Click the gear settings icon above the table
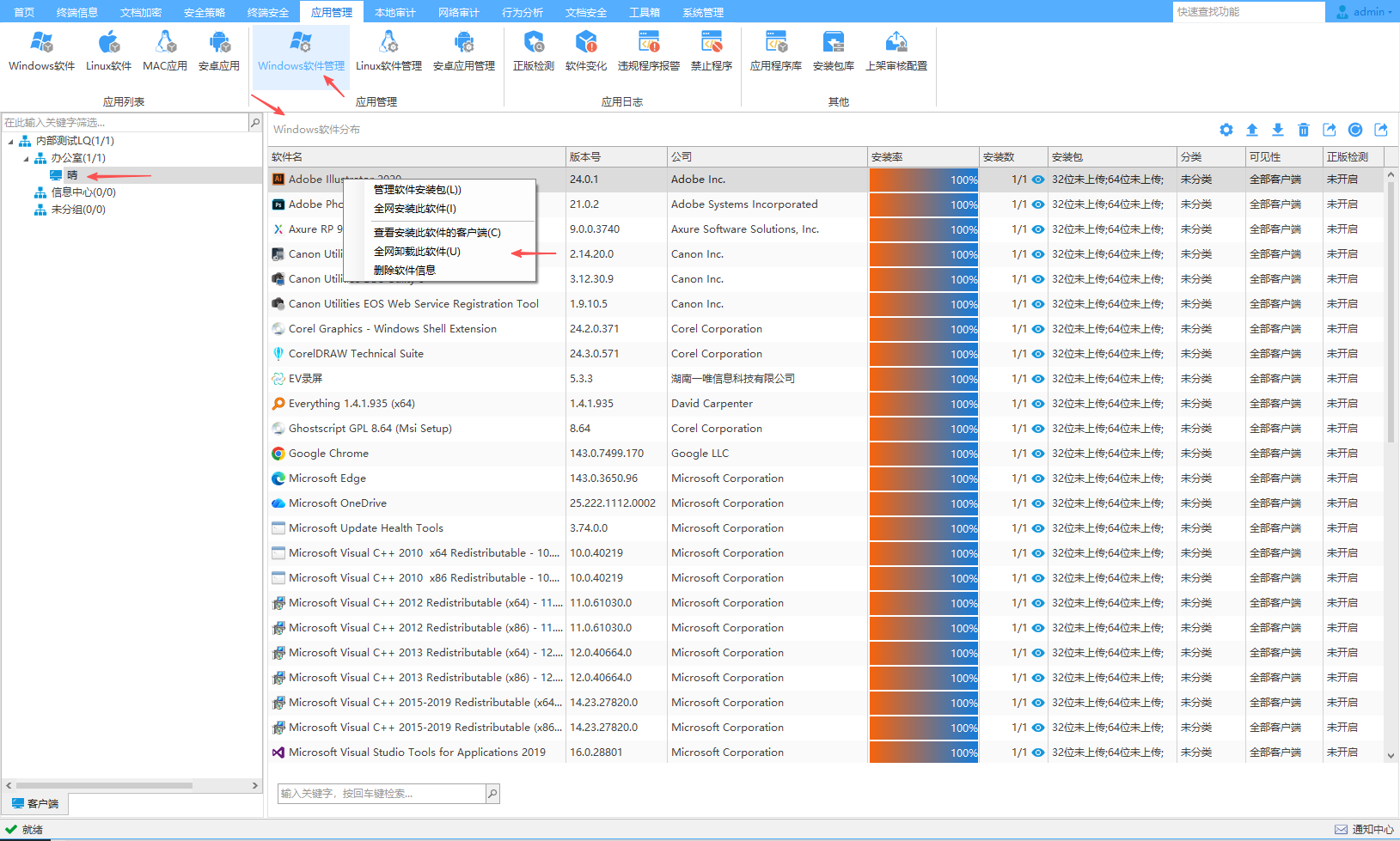The width and height of the screenshot is (1400, 841). pyautogui.click(x=1226, y=130)
